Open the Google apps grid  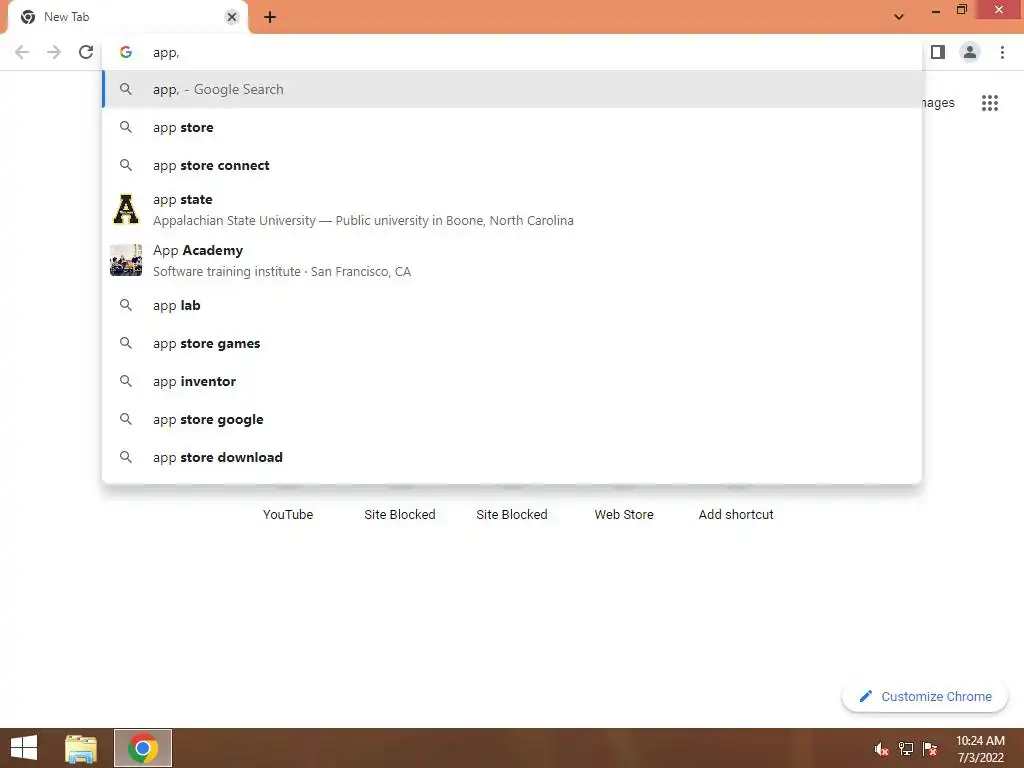click(x=990, y=103)
